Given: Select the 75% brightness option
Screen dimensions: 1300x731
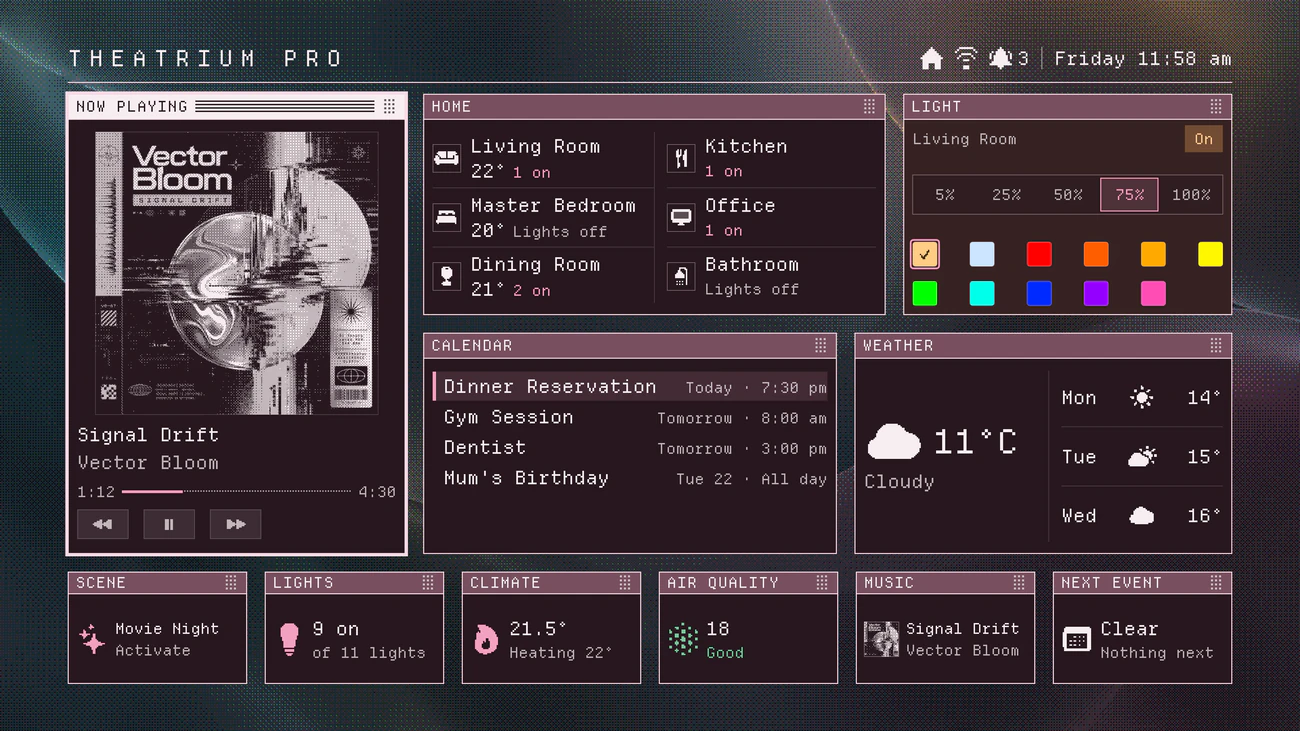Looking at the screenshot, I should coord(1129,195).
